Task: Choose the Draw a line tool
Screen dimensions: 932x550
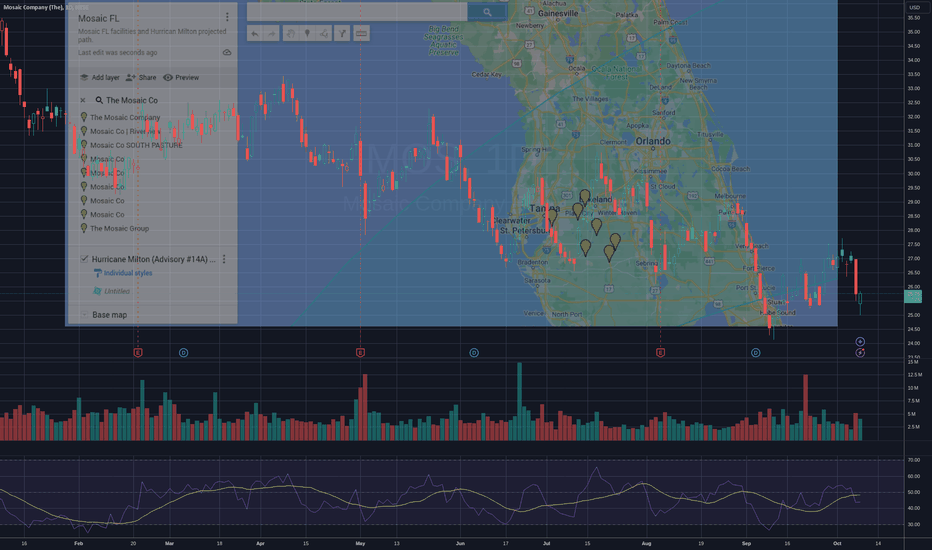Action: tap(324, 33)
